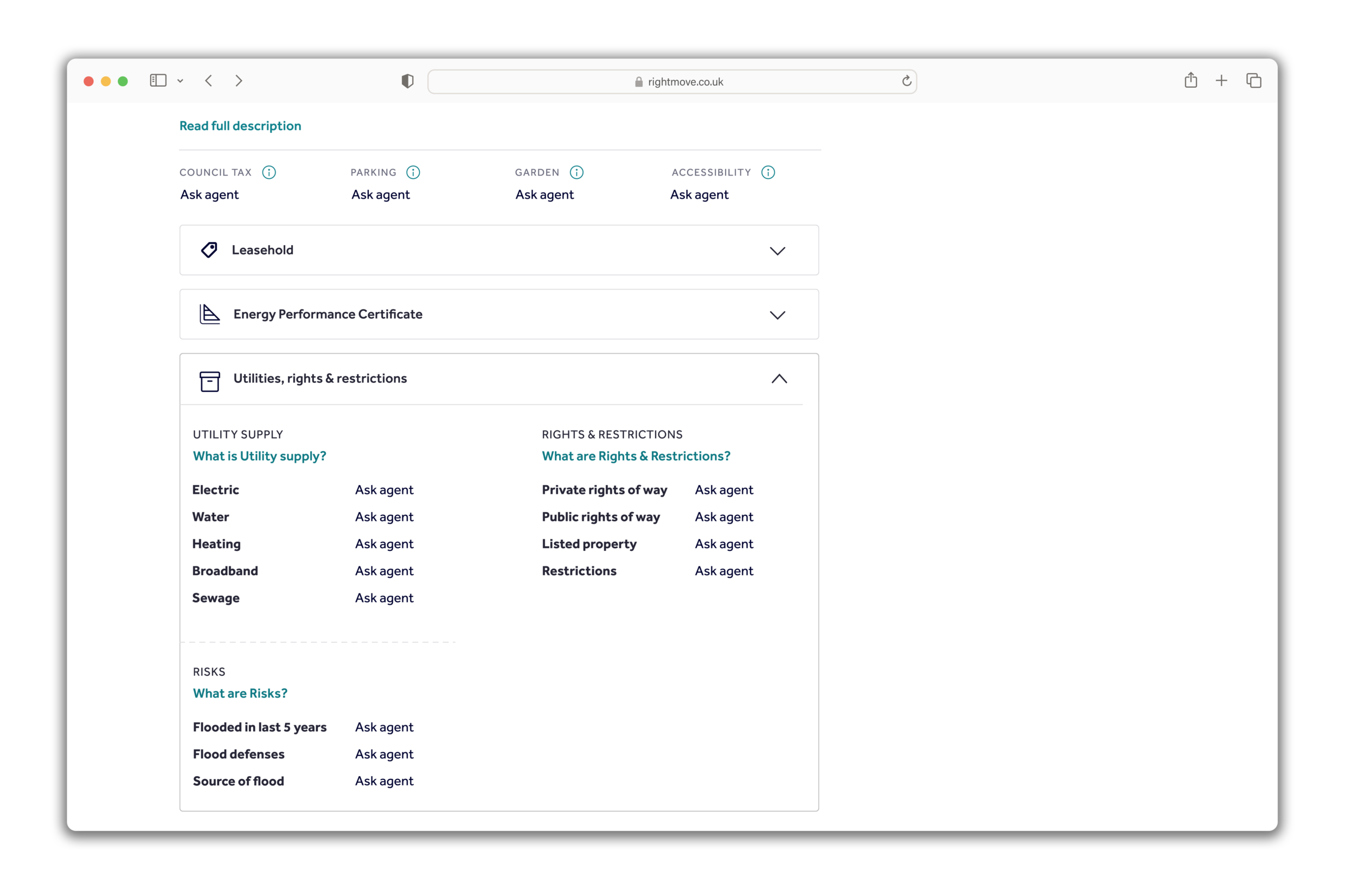Click the Council Tax info icon
The image size is (1345, 896).
pos(269,172)
